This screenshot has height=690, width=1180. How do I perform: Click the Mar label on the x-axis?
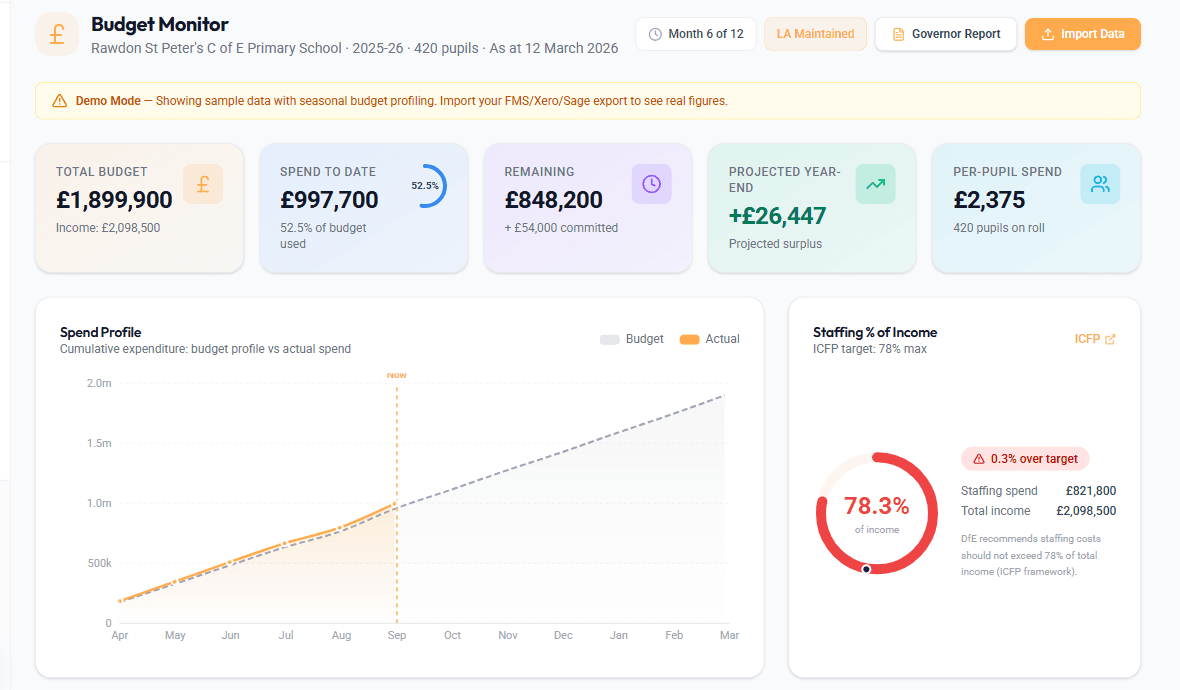729,635
